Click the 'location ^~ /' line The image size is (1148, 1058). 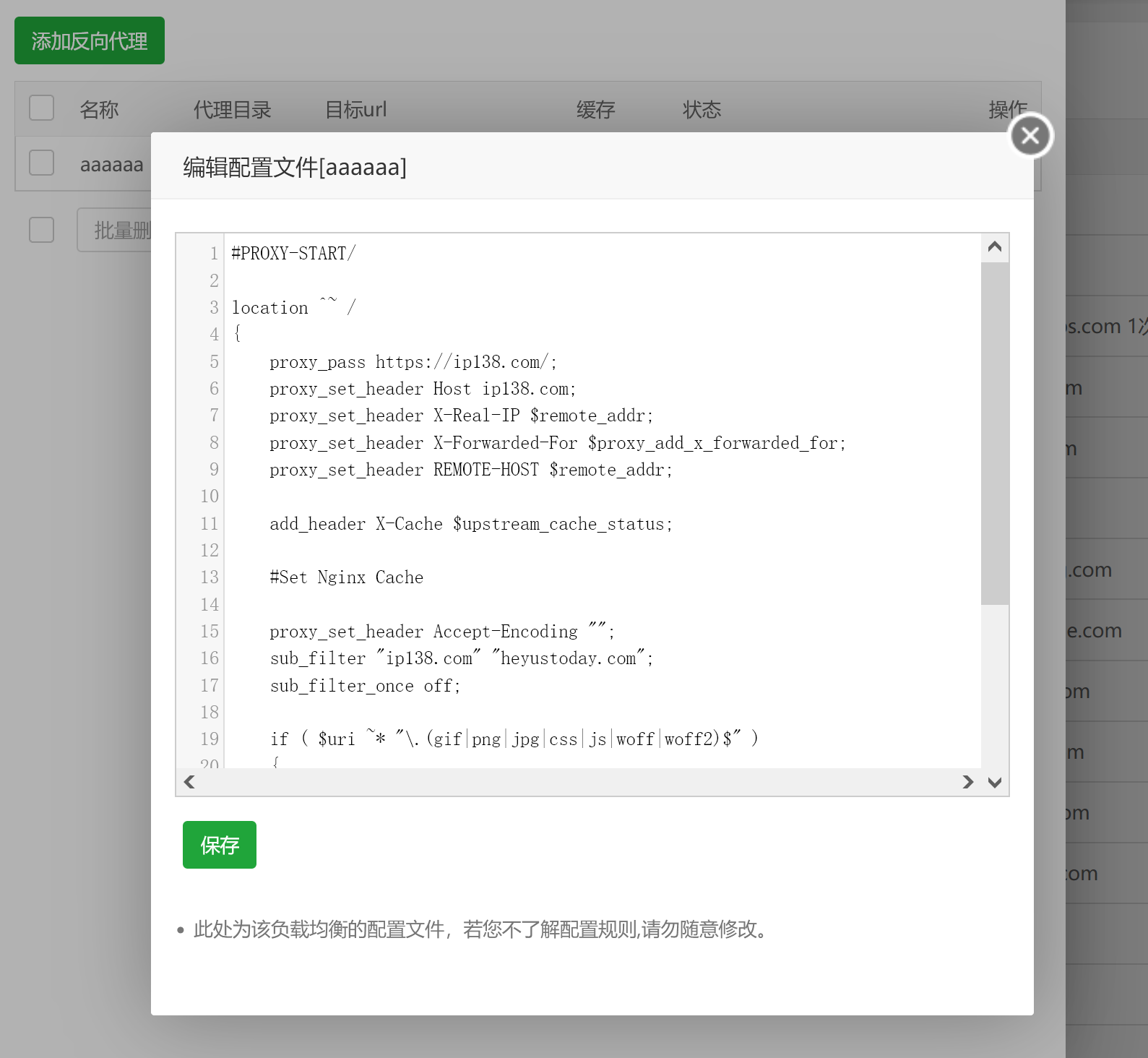click(293, 308)
